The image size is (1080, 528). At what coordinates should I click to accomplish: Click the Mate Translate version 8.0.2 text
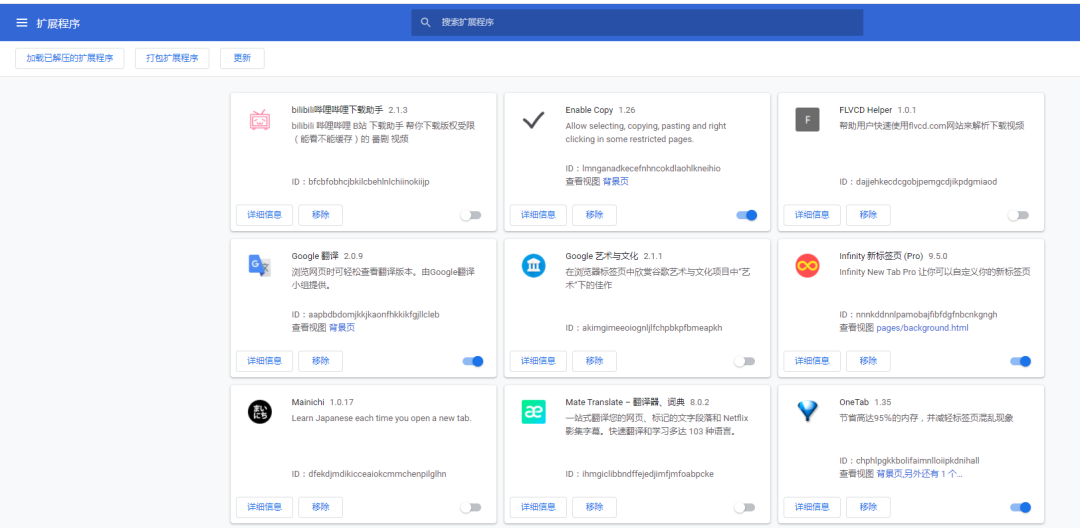pos(699,401)
